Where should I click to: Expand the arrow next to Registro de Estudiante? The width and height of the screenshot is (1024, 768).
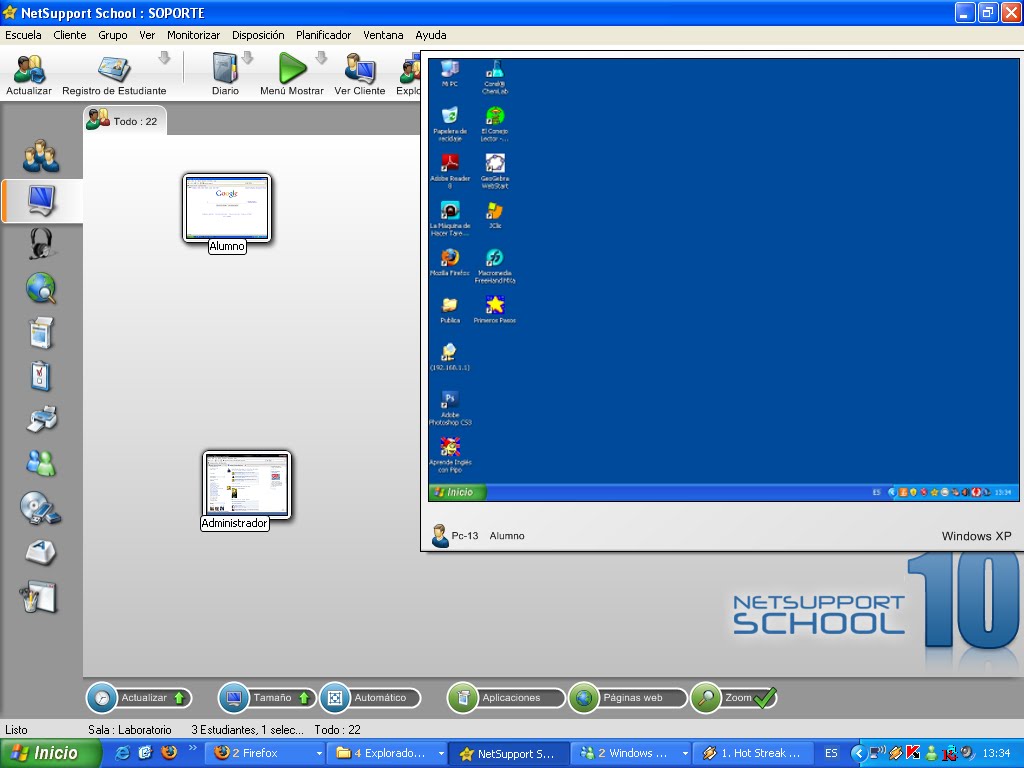(164, 59)
